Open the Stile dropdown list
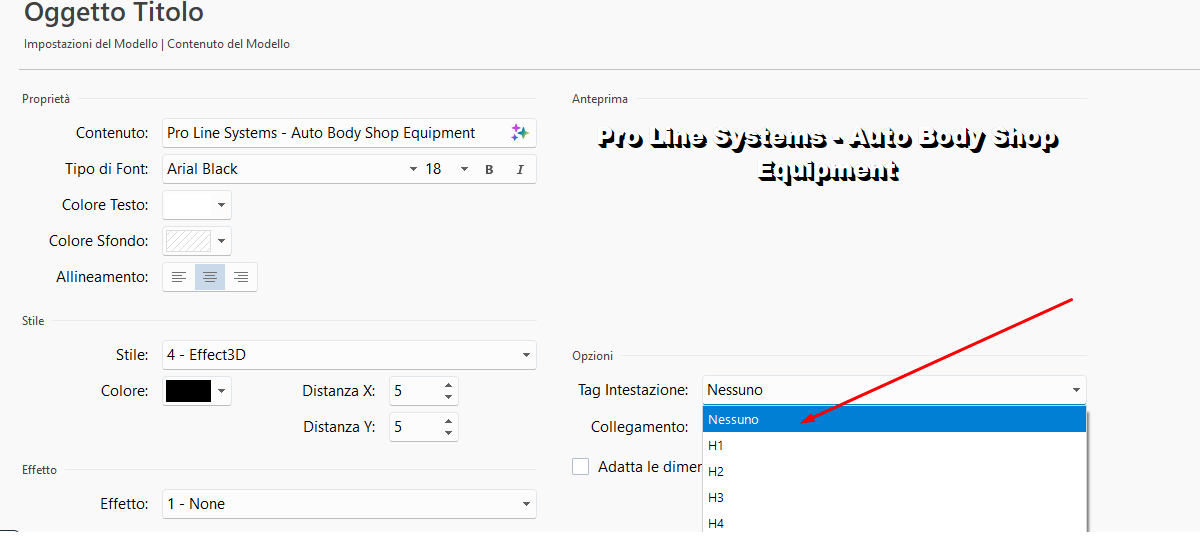Image resolution: width=1200 pixels, height=536 pixels. (x=526, y=355)
